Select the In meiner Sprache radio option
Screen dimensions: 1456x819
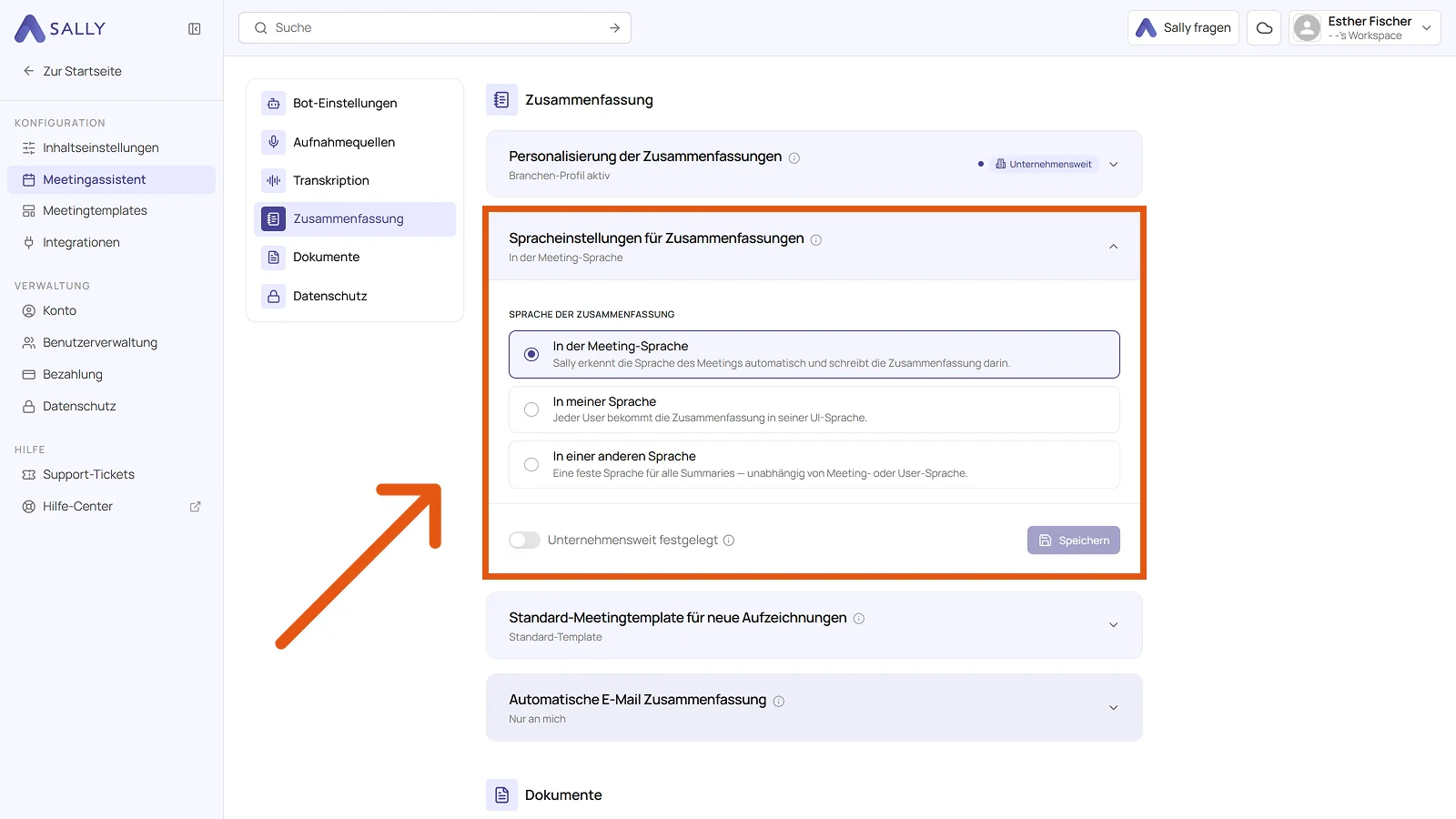point(531,409)
